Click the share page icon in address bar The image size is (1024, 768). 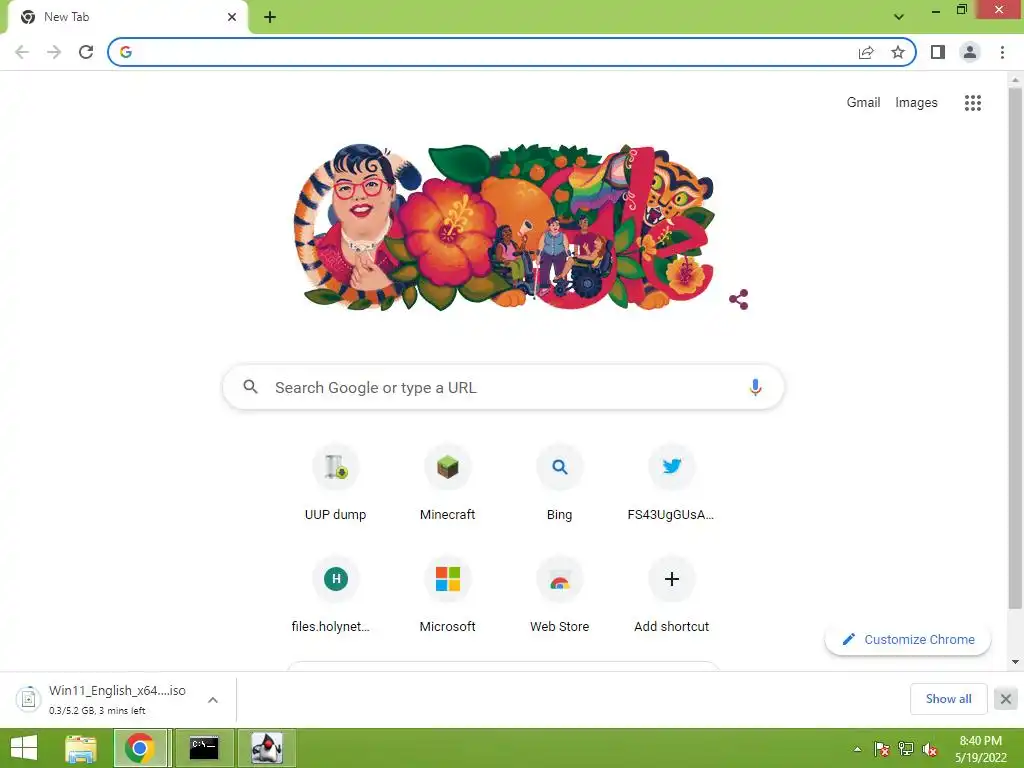click(866, 52)
